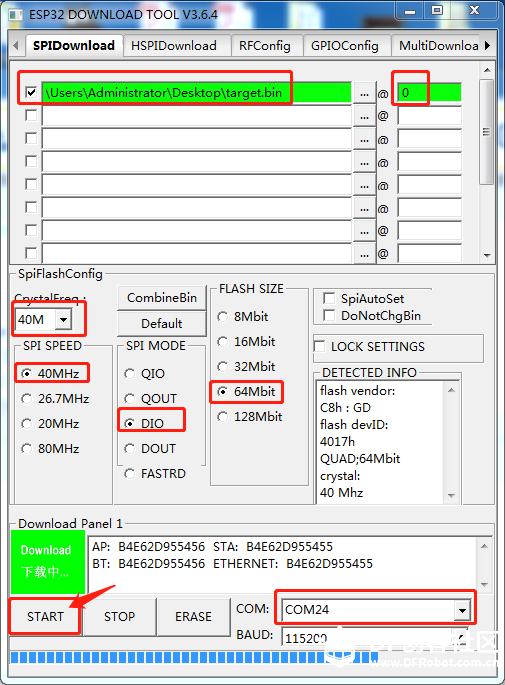Click the green Download status indicator
This screenshot has width=505, height=685.
click(x=48, y=561)
